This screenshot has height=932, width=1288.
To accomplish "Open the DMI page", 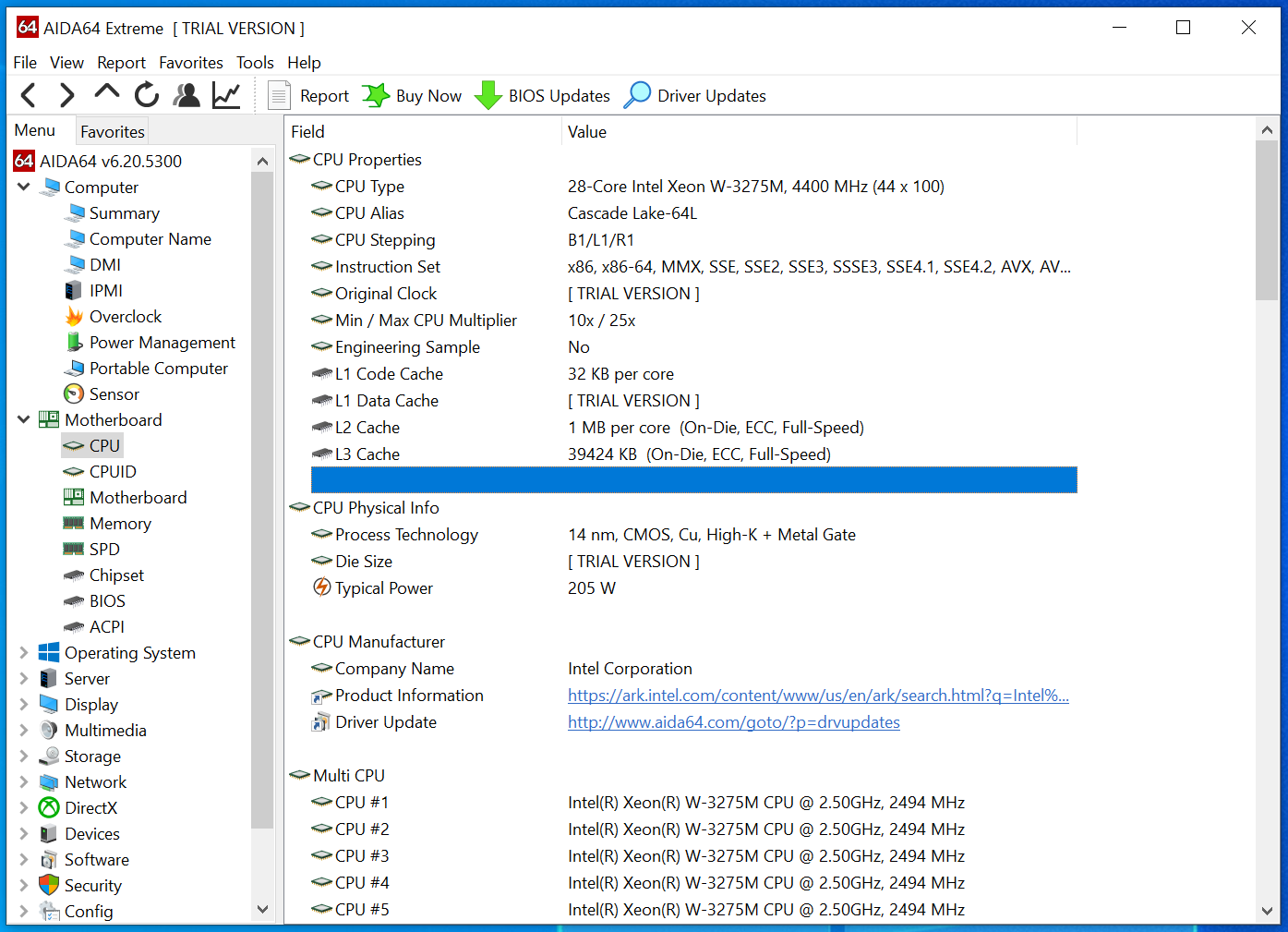I will (92, 264).
